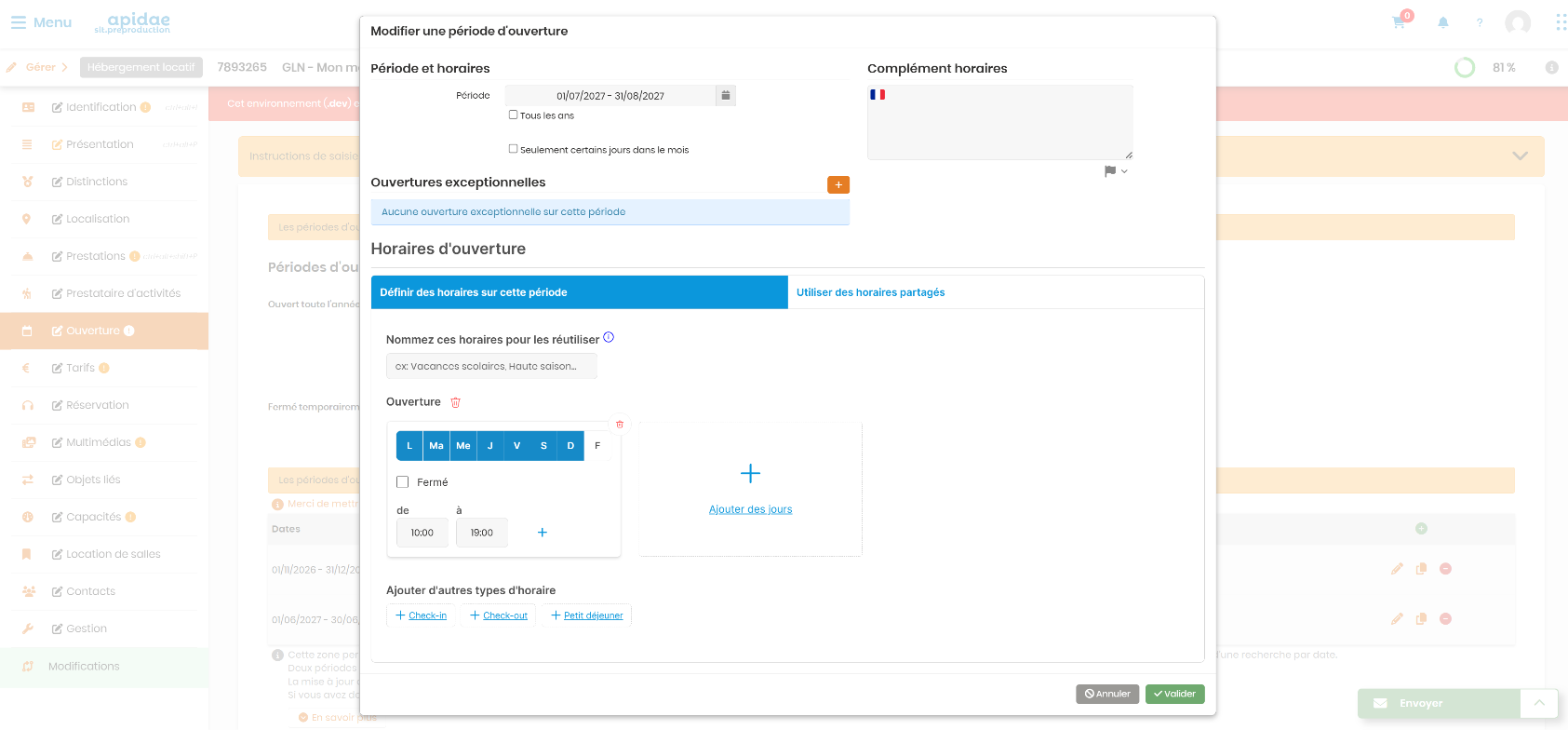Check Seulement certains jours dans le mois
This screenshot has height=730, width=1568.
tap(513, 148)
